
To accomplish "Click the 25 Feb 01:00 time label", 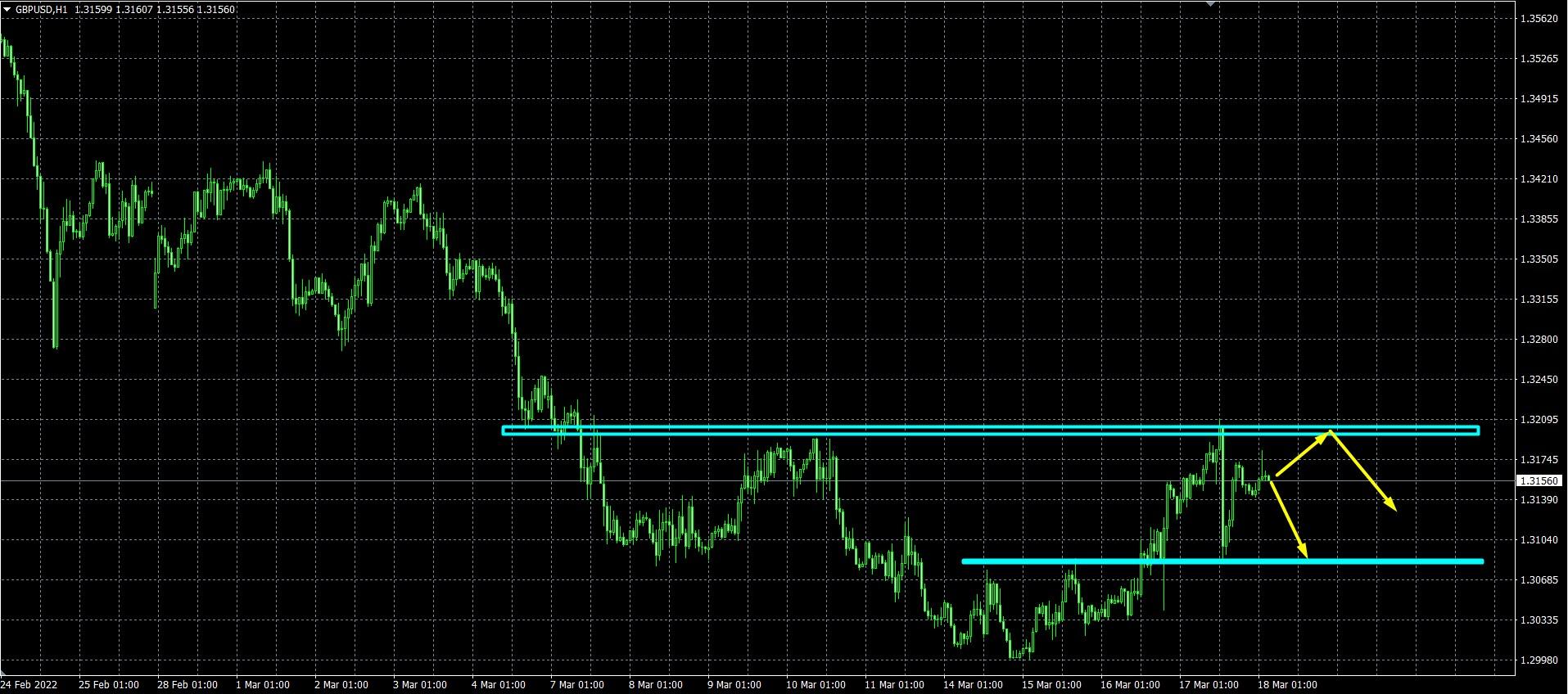I will pos(109,685).
